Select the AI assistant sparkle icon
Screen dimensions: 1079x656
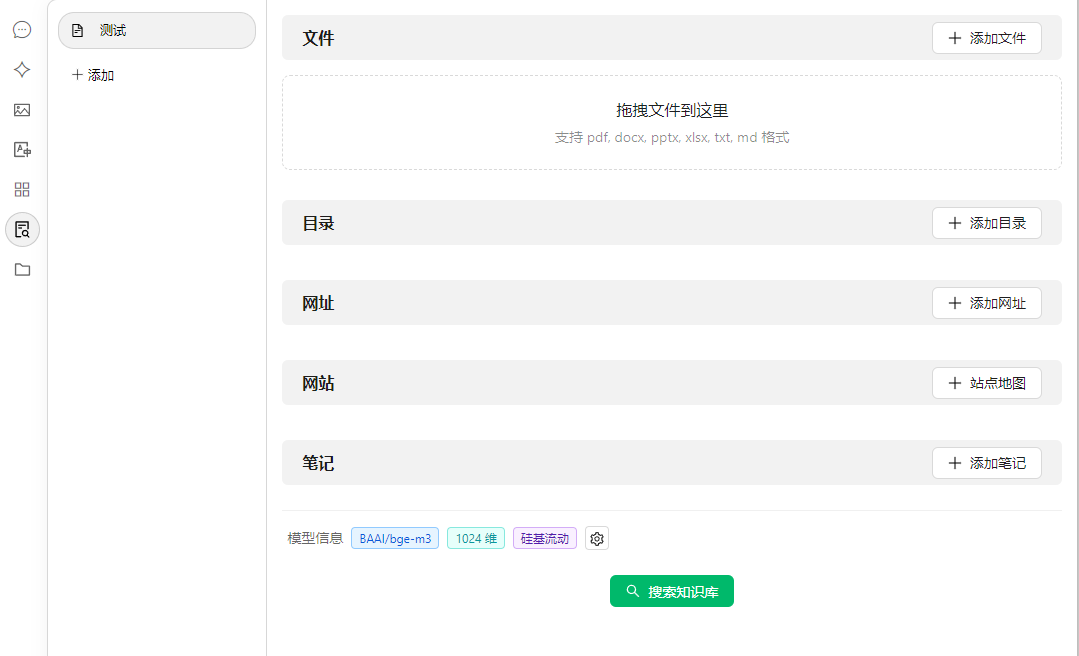click(x=21, y=69)
